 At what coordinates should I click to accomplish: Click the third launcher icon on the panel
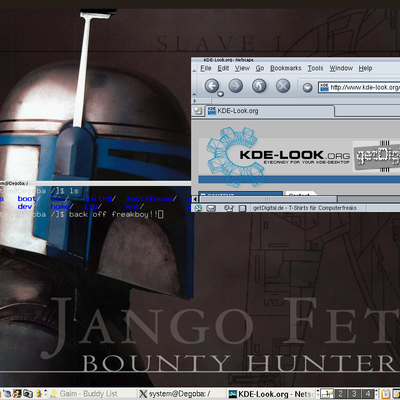[28, 394]
